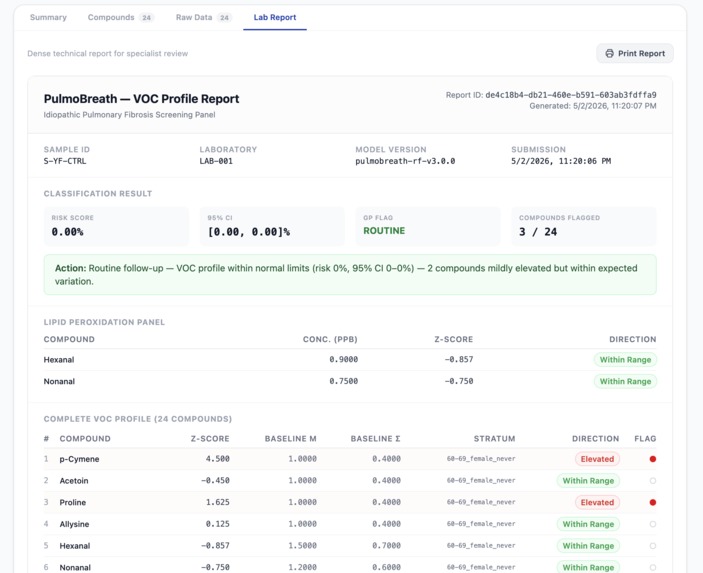Click the Print Report button
The height and width of the screenshot is (573, 703).
(x=634, y=53)
